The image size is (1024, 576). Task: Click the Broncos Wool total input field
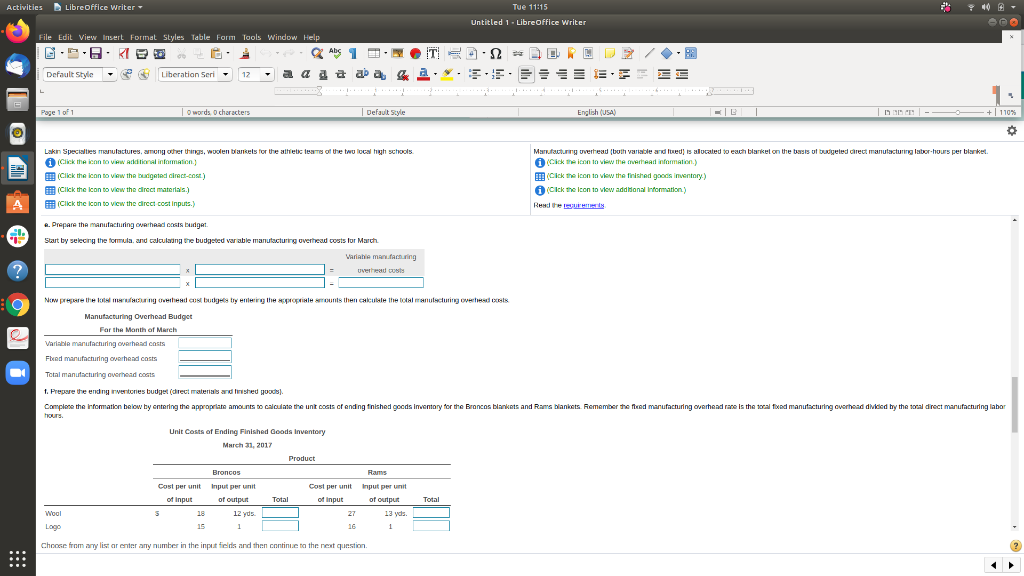coord(279,512)
